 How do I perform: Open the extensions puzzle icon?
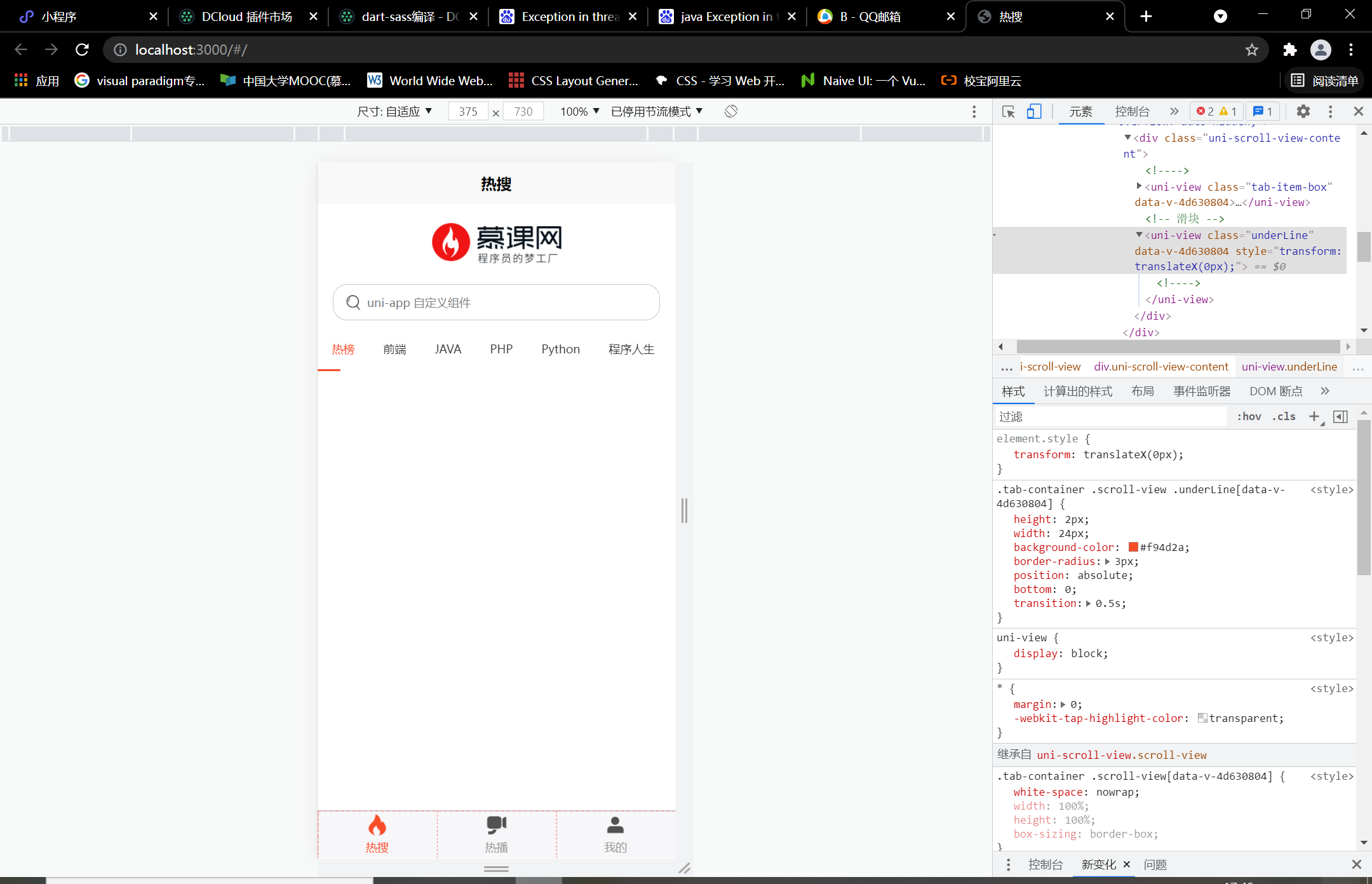click(1289, 50)
